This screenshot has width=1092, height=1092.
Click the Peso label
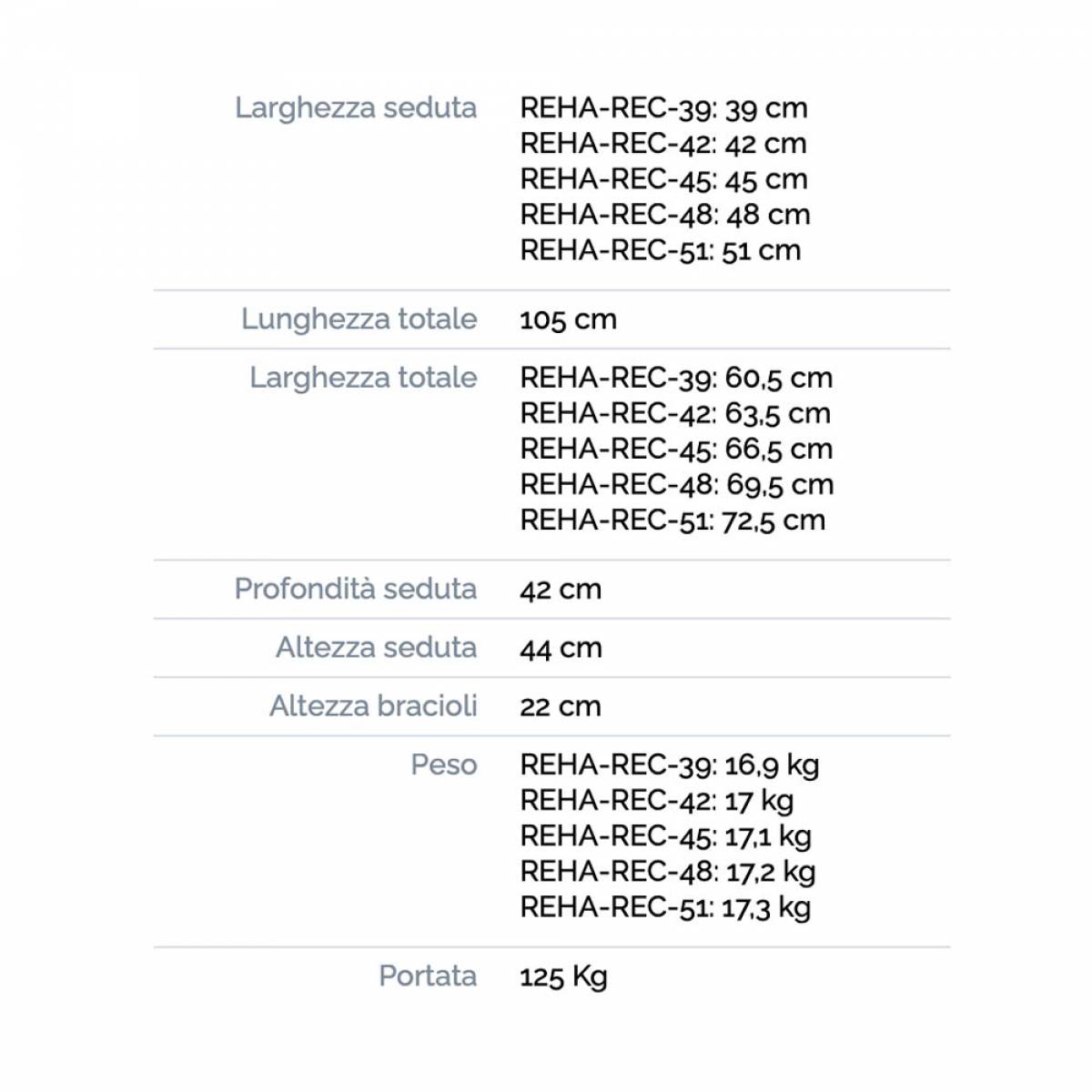pyautogui.click(x=444, y=764)
